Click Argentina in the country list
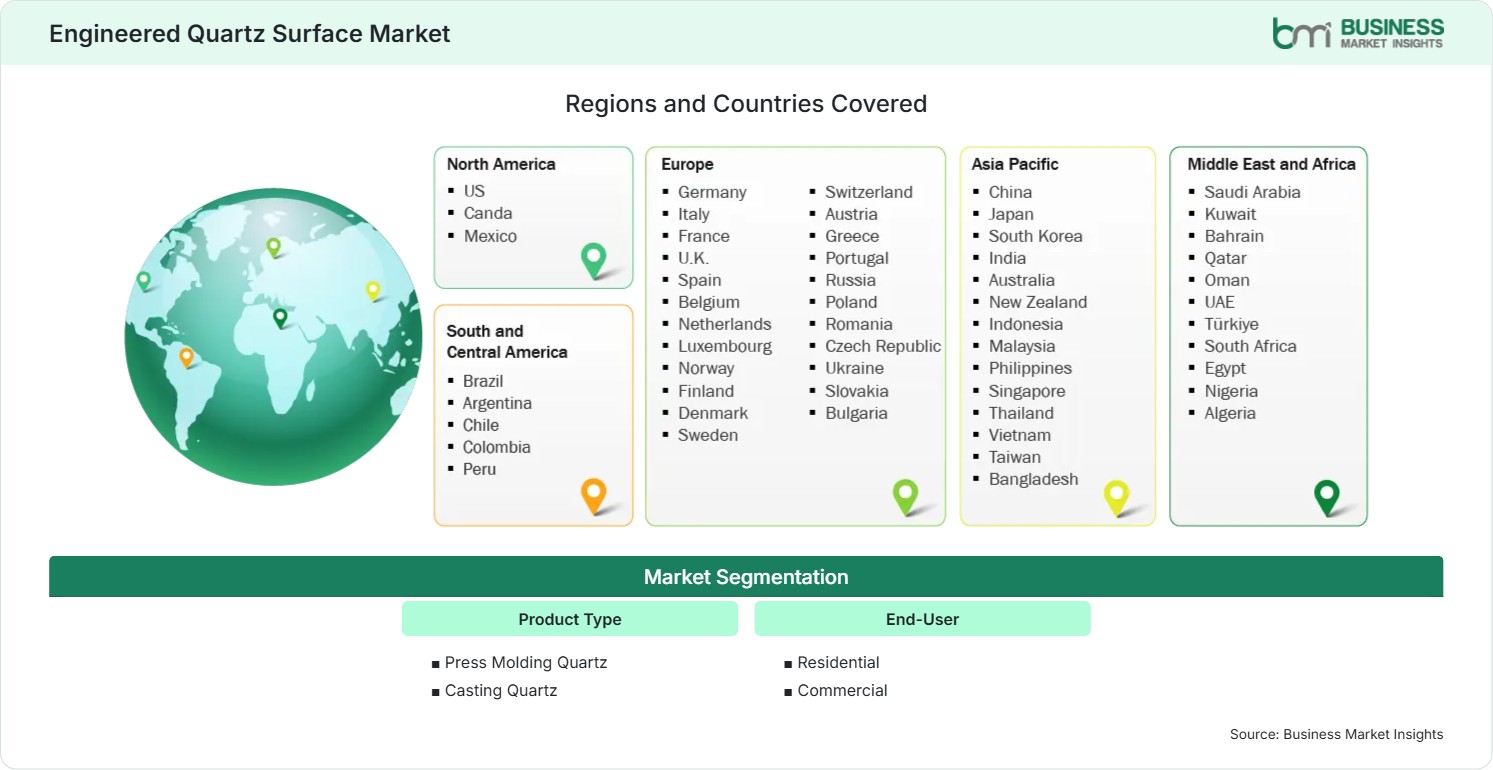The width and height of the screenshot is (1493, 770). pos(497,403)
